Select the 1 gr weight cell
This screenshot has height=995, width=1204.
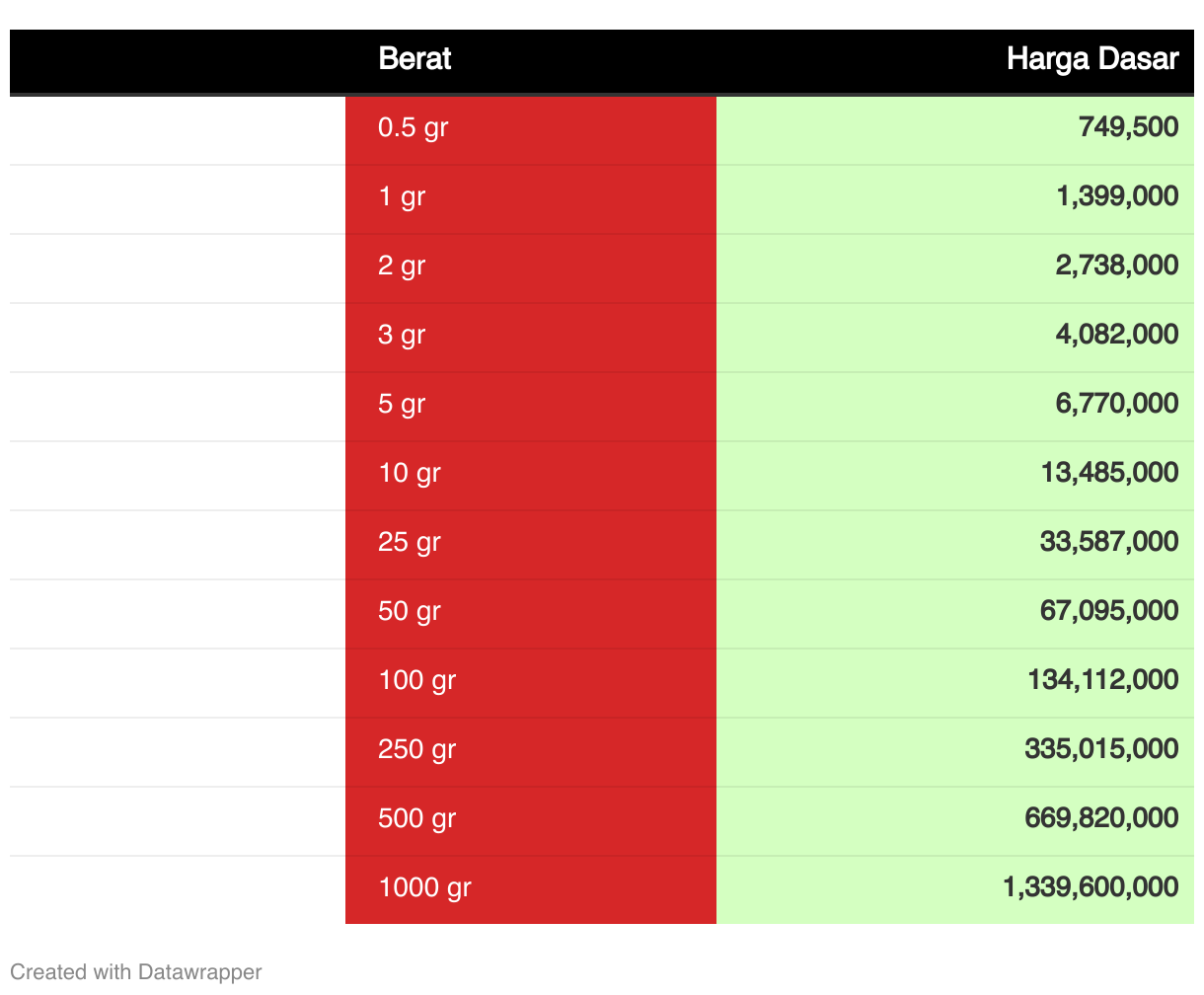pos(531,199)
